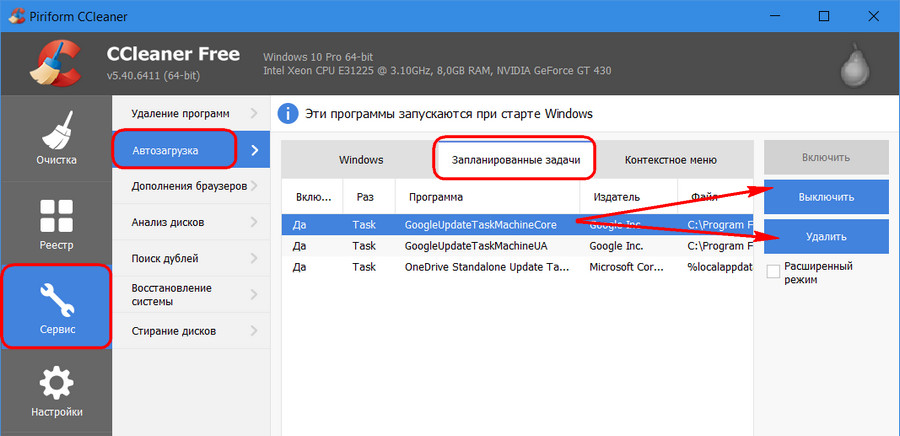Viewport: 900px width, 436px height.
Task: Open Удаление программ menu item
Action: [191, 113]
